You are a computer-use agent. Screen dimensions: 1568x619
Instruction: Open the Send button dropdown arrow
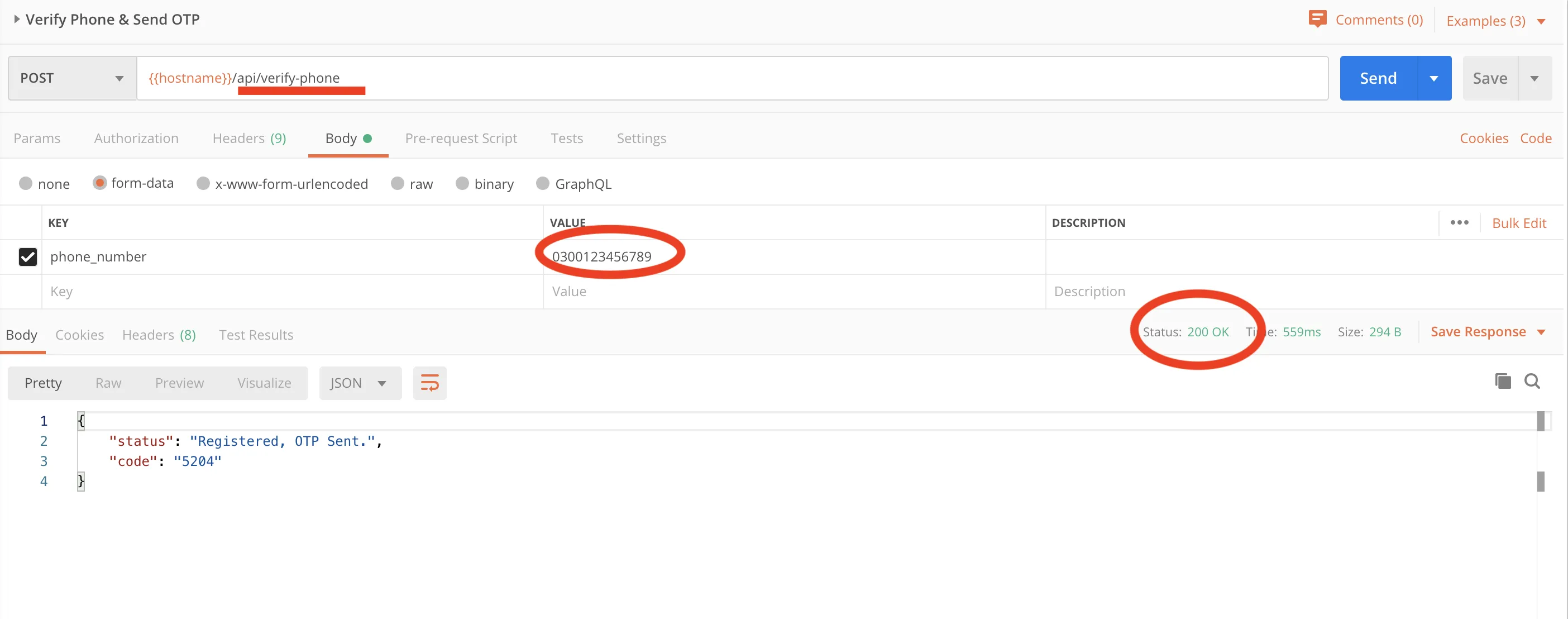point(1433,79)
